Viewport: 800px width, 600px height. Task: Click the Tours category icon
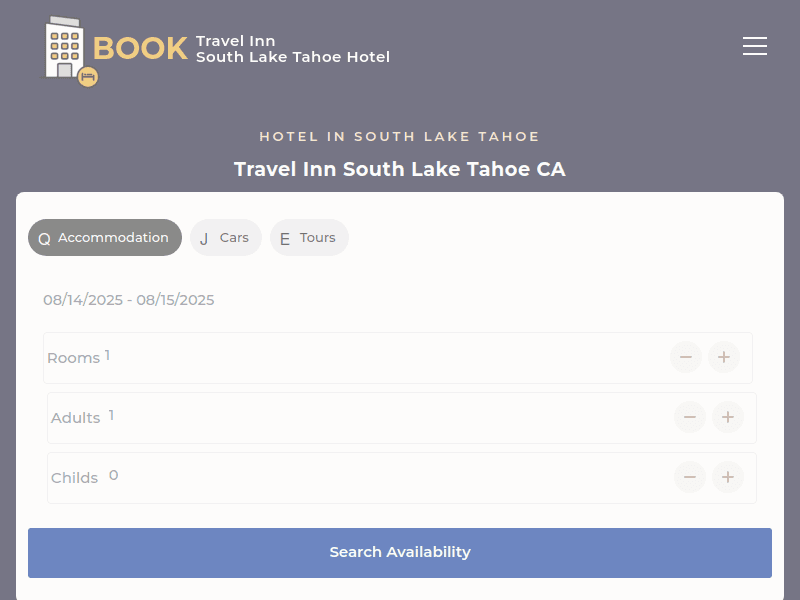(284, 238)
